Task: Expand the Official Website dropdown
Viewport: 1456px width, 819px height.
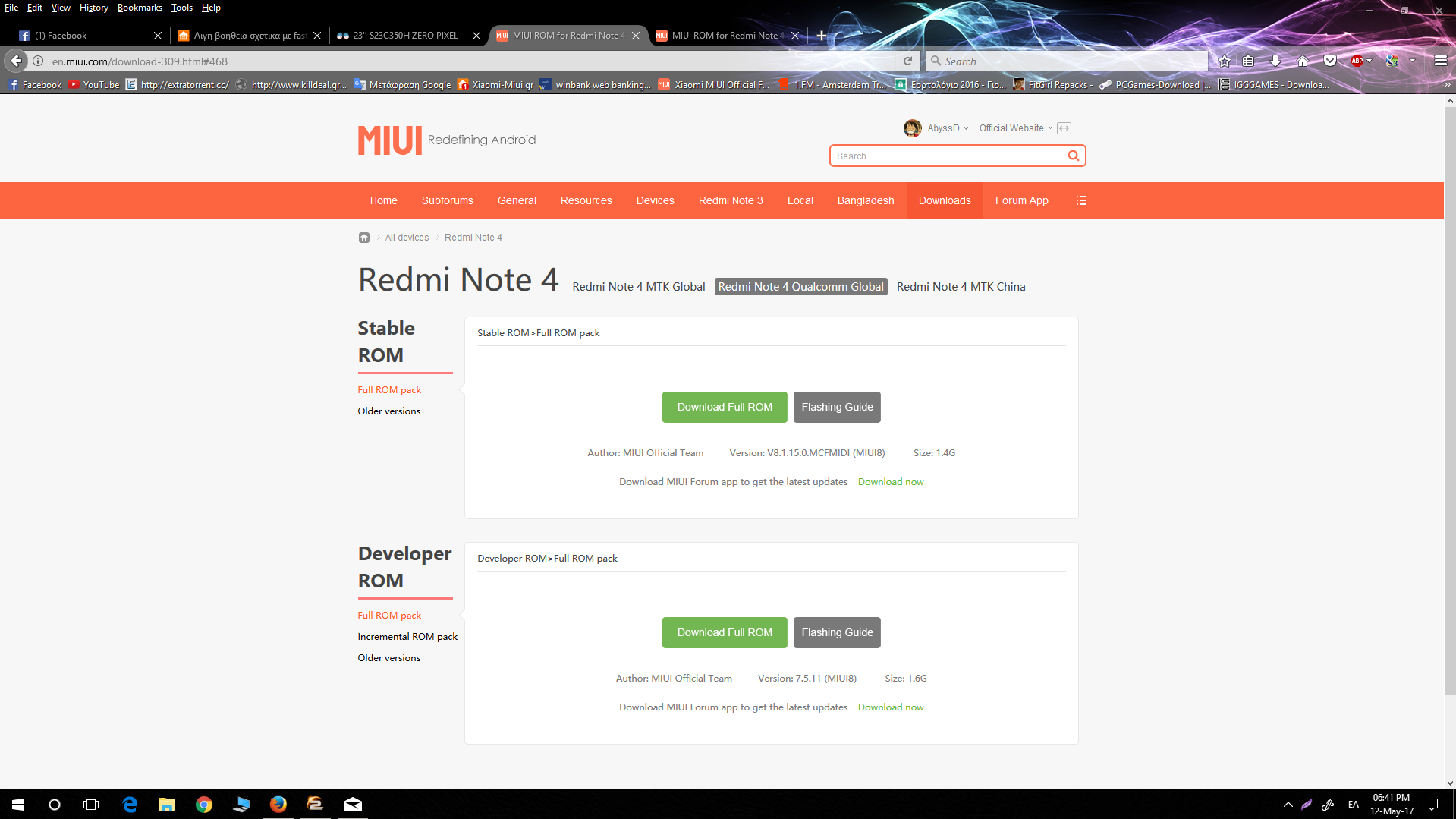Action: coord(1050,128)
